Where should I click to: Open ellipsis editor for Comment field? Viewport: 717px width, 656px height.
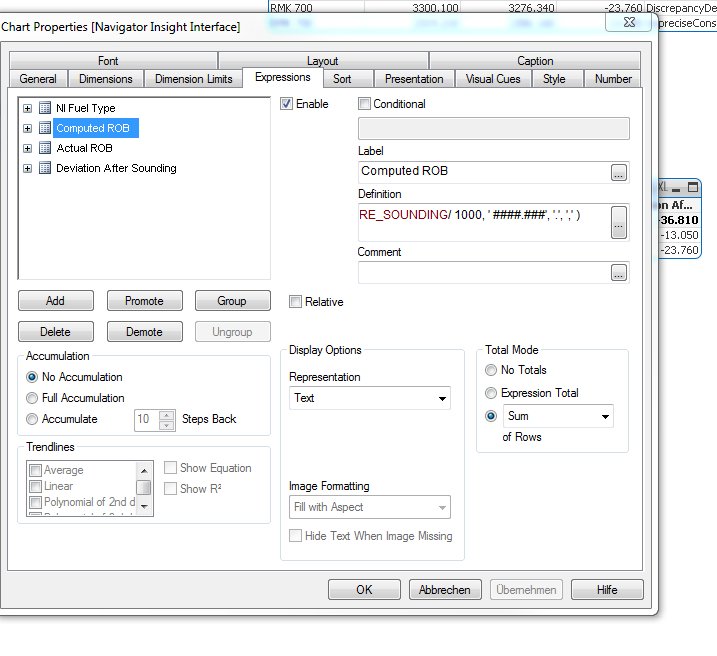coord(619,272)
